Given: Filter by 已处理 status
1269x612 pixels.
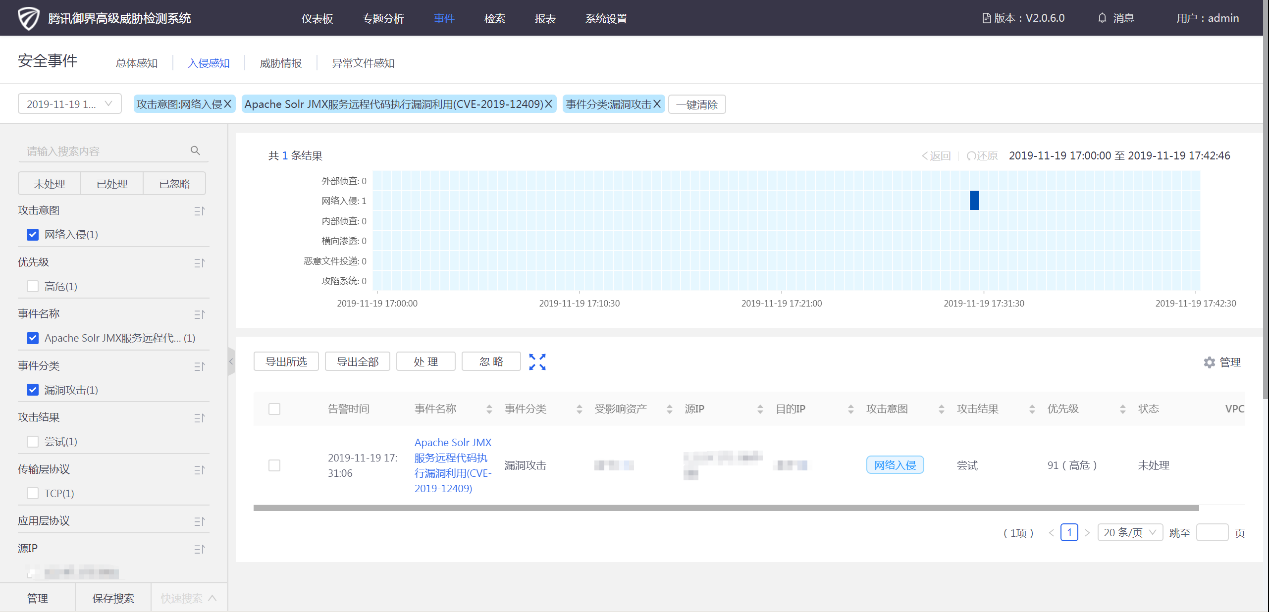Looking at the screenshot, I should [112, 183].
